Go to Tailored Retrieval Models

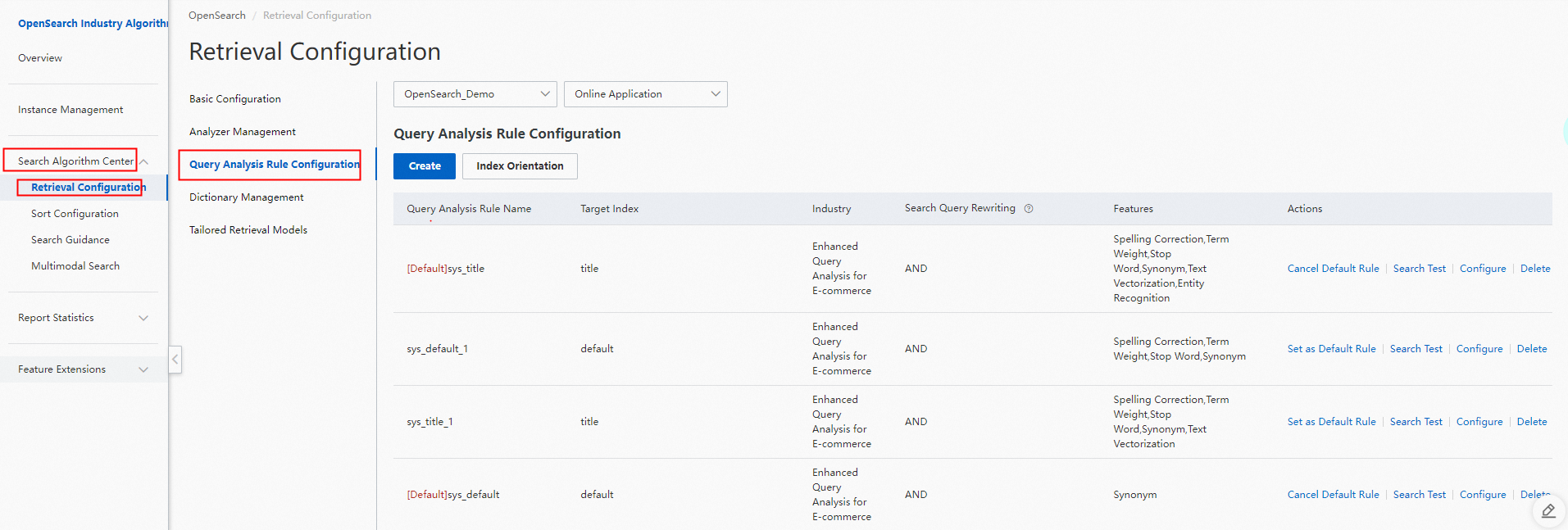click(248, 230)
